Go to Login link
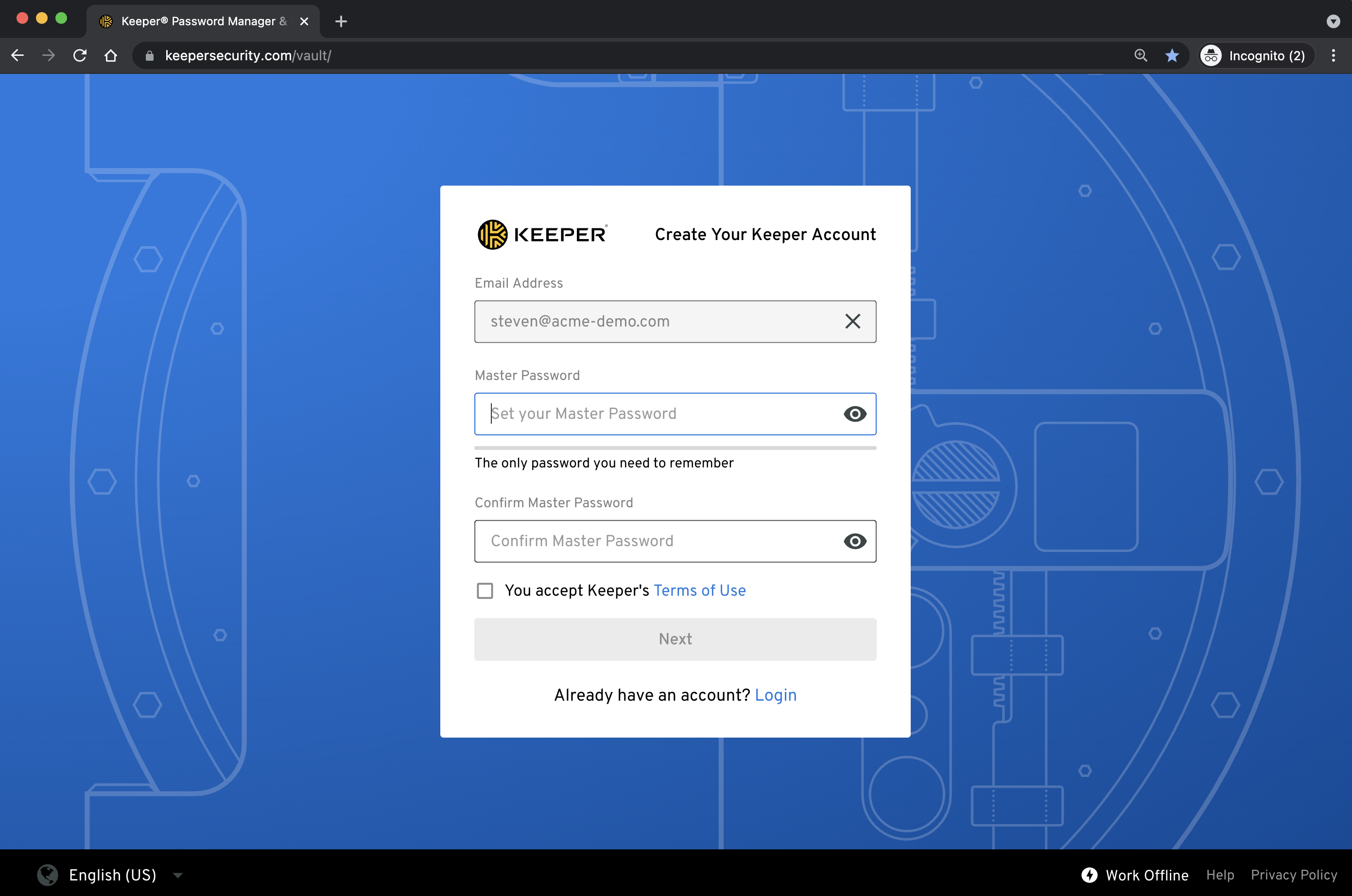 [776, 695]
